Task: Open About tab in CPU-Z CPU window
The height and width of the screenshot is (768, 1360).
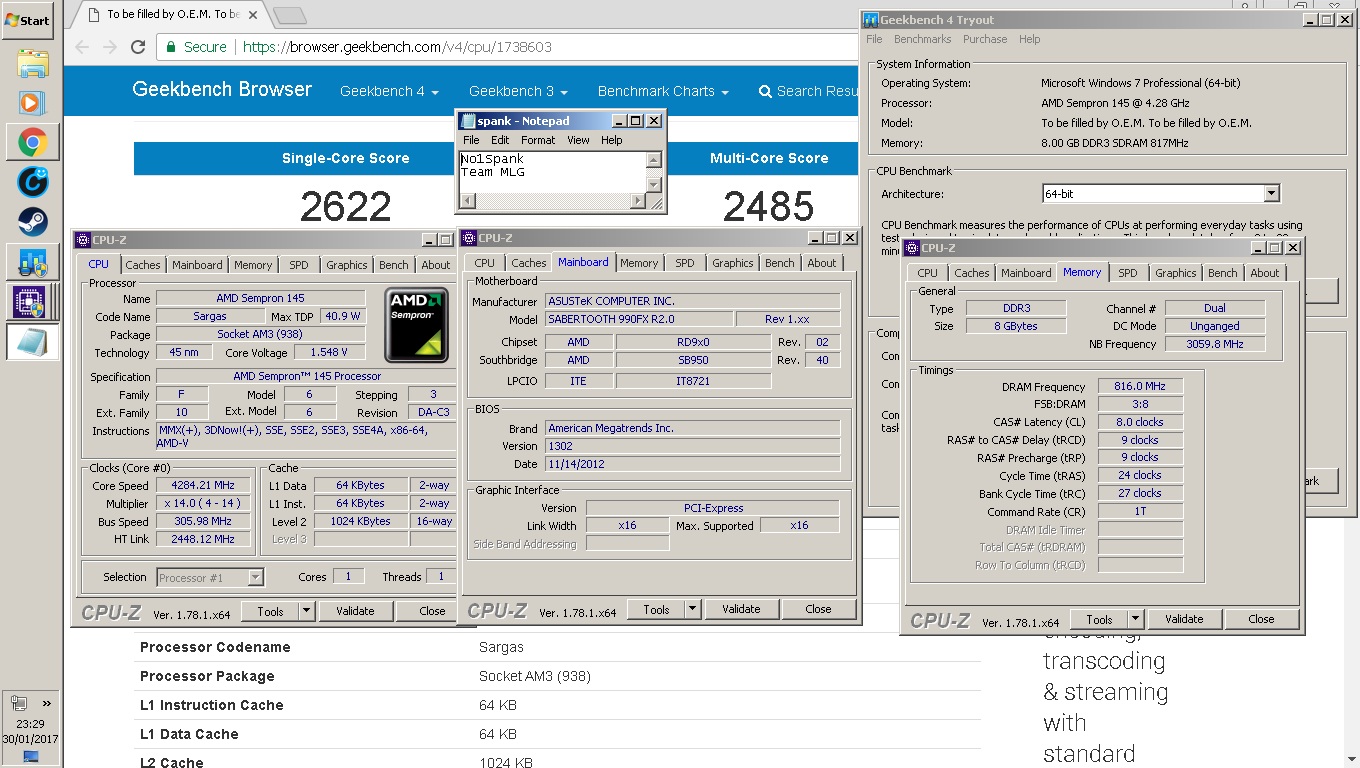Action: click(435, 265)
